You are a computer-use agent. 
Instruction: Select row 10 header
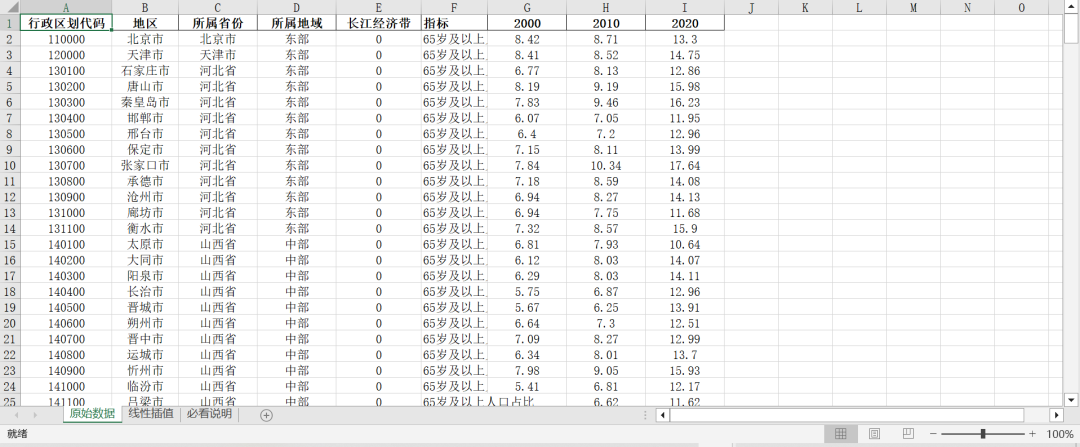9,165
